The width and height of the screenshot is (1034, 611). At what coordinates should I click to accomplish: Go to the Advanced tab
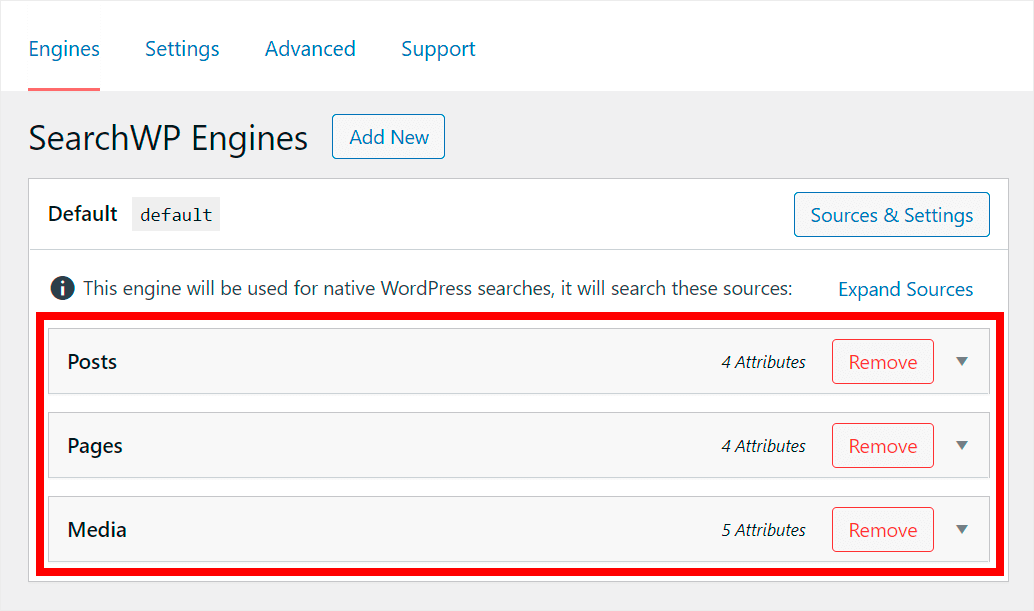(310, 49)
